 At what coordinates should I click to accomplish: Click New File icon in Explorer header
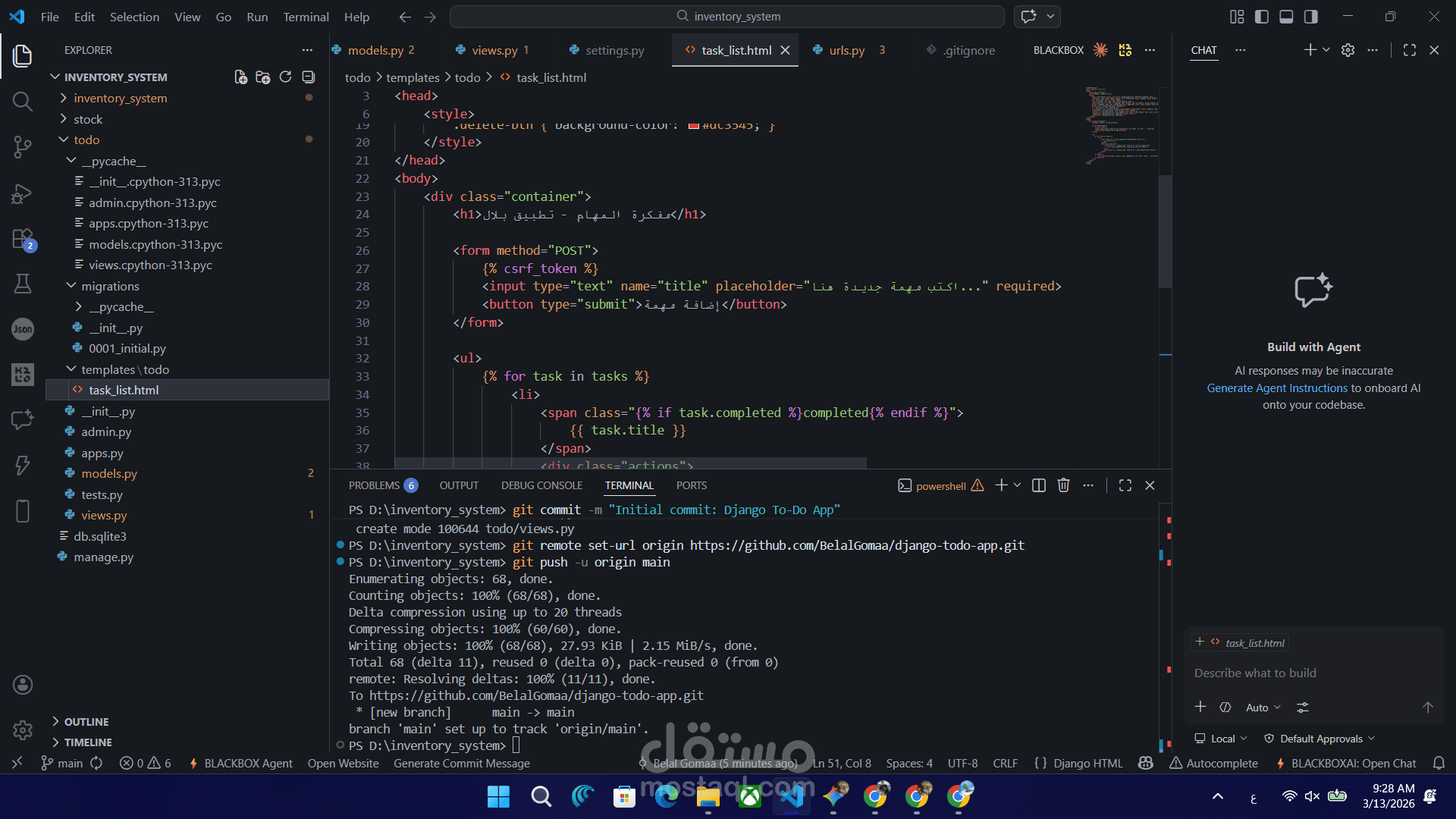(240, 77)
